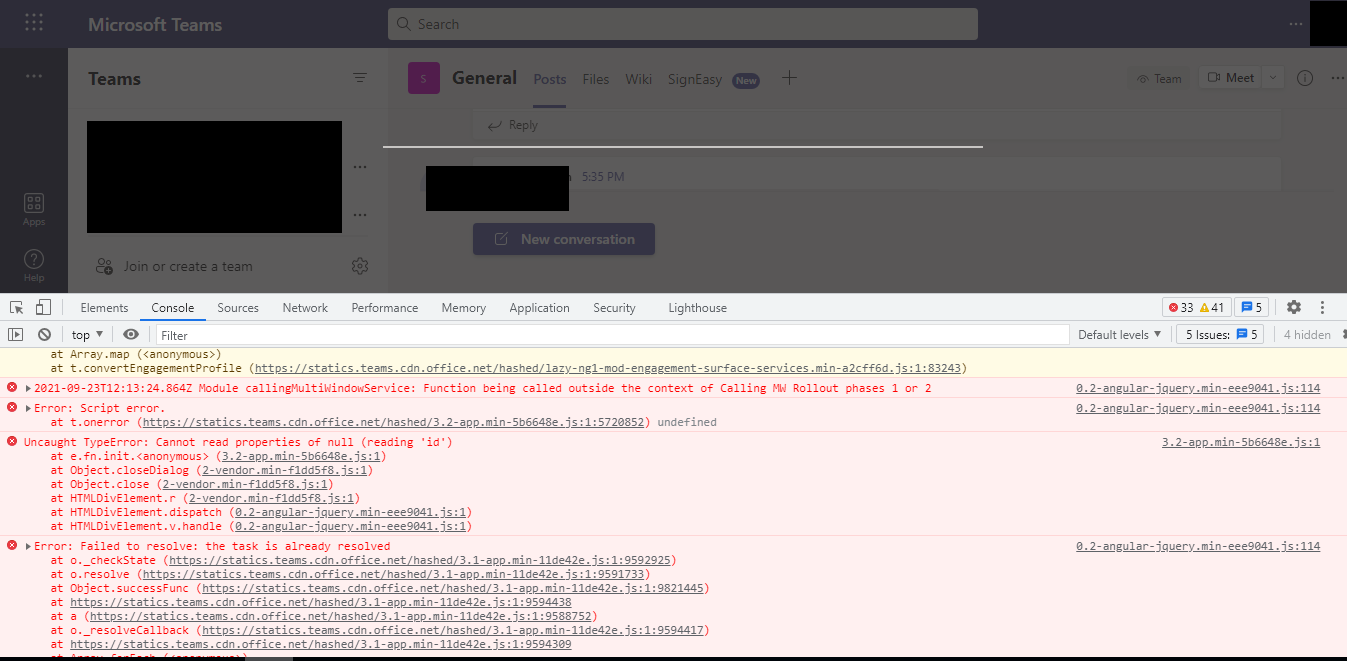
Task: Open the Application panel
Action: pos(539,308)
